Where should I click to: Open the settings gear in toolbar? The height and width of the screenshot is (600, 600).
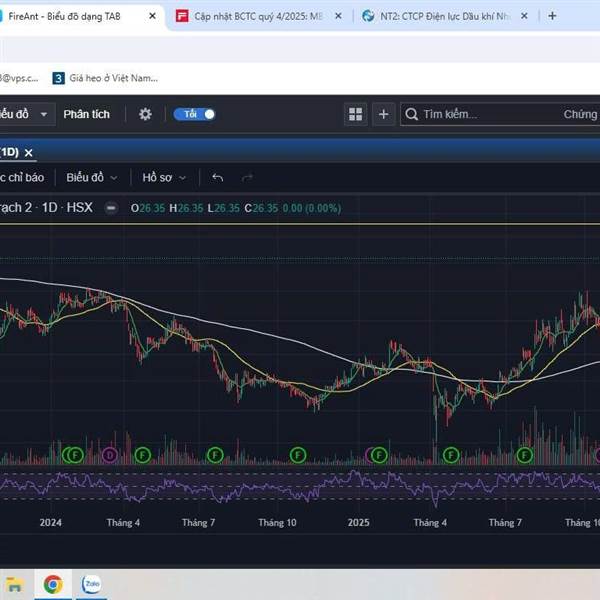tap(145, 114)
